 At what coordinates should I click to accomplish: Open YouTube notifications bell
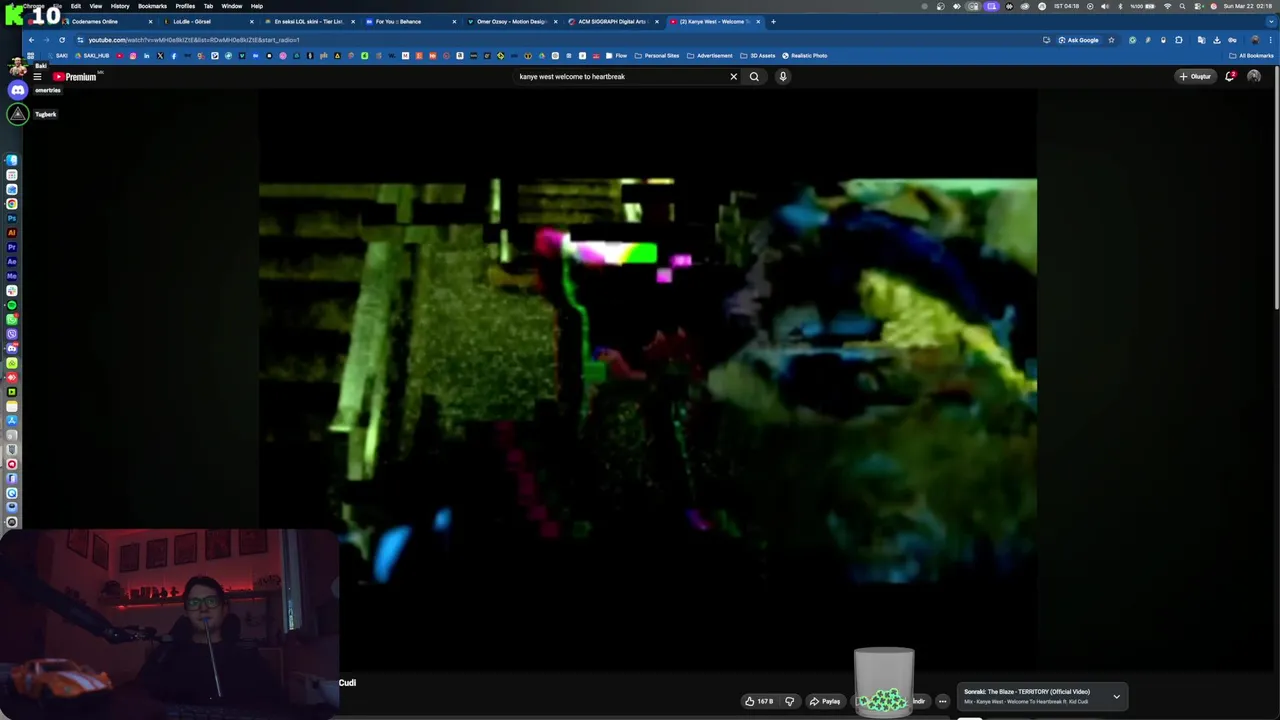point(1230,77)
